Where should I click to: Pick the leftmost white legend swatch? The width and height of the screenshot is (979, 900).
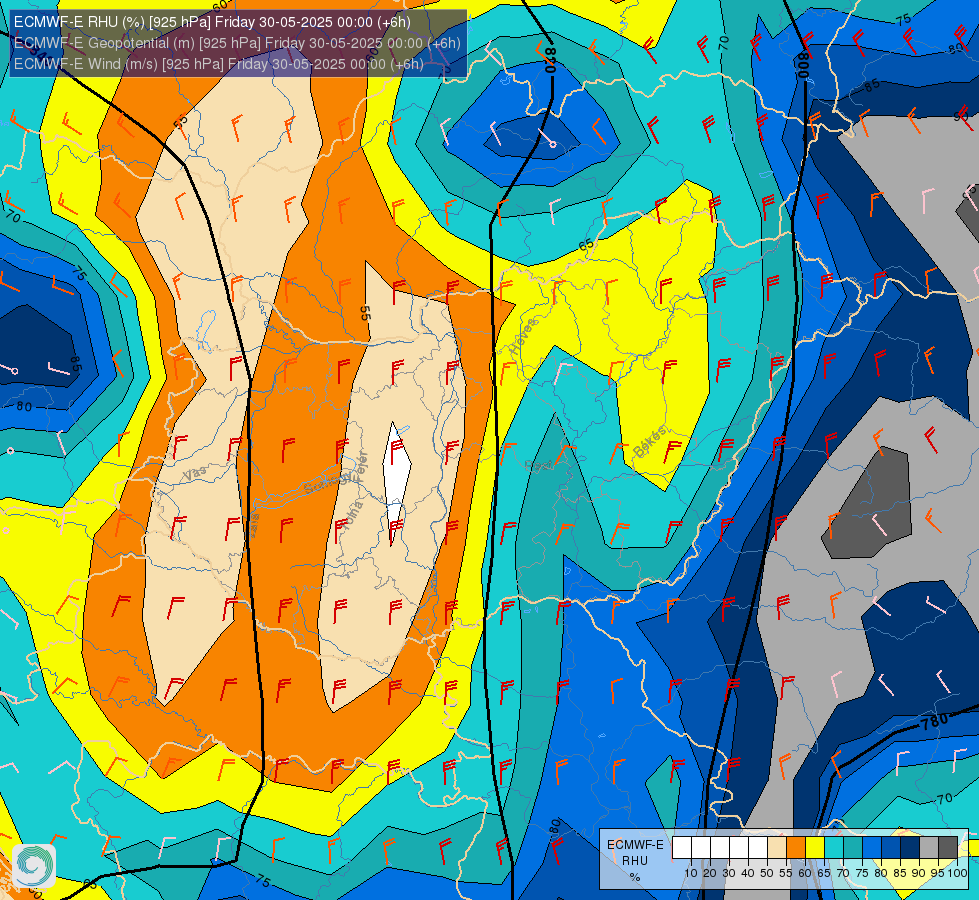click(682, 847)
